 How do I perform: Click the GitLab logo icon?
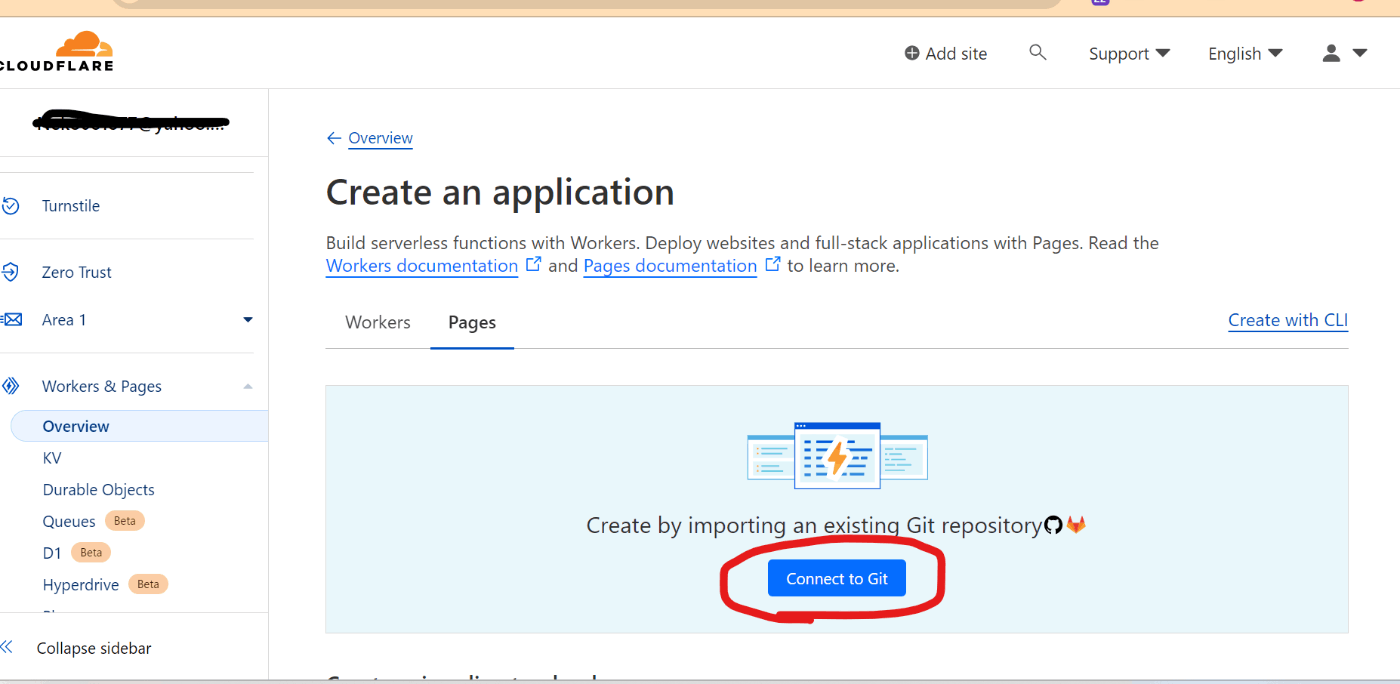(x=1076, y=525)
